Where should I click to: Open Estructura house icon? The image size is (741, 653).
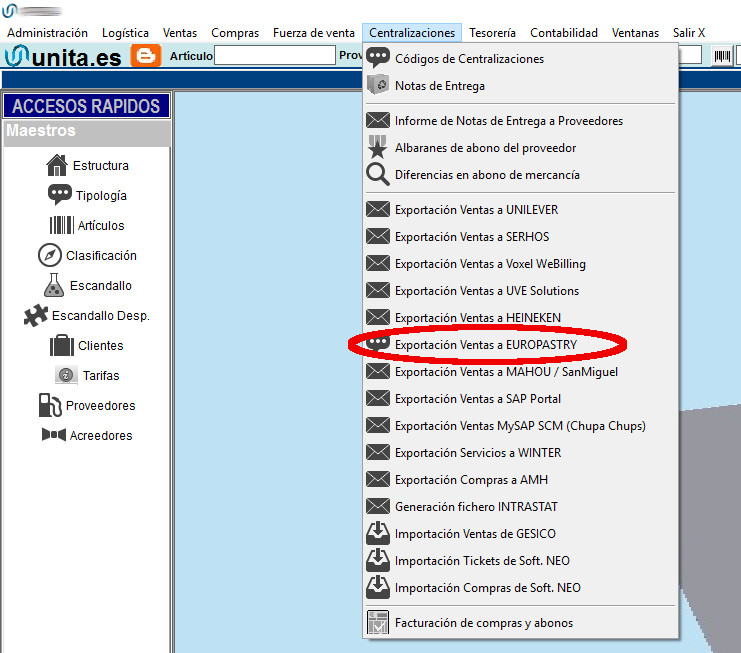click(x=57, y=165)
